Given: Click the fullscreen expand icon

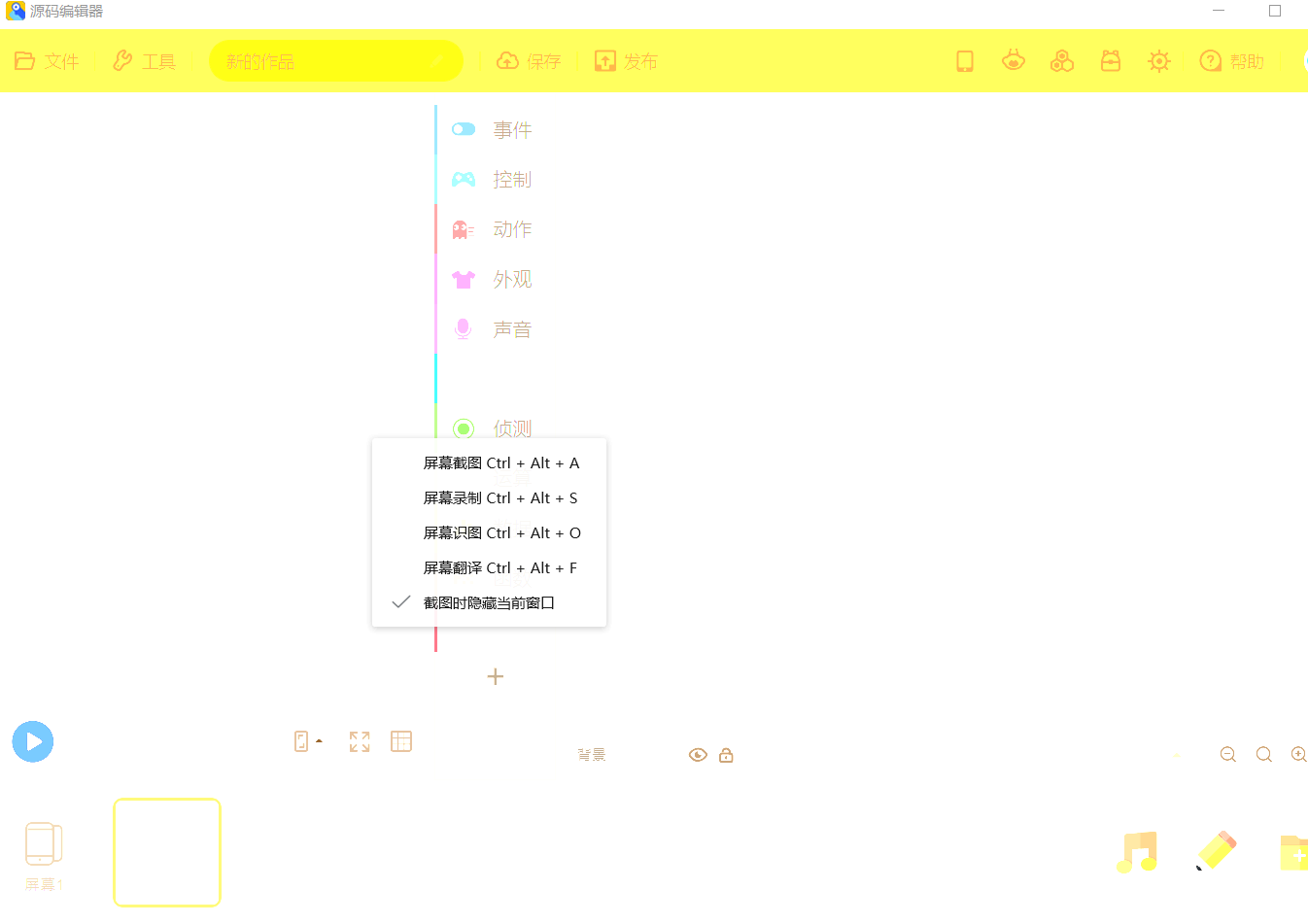Looking at the screenshot, I should (360, 741).
